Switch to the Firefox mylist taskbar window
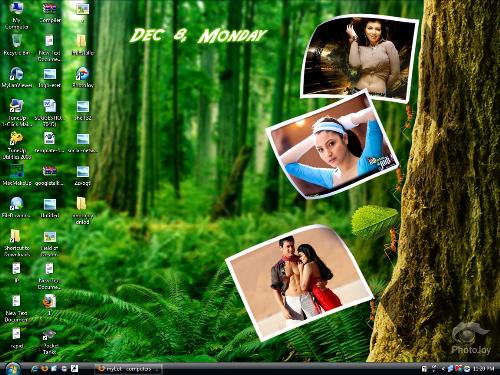The height and width of the screenshot is (375, 500). coord(128,369)
